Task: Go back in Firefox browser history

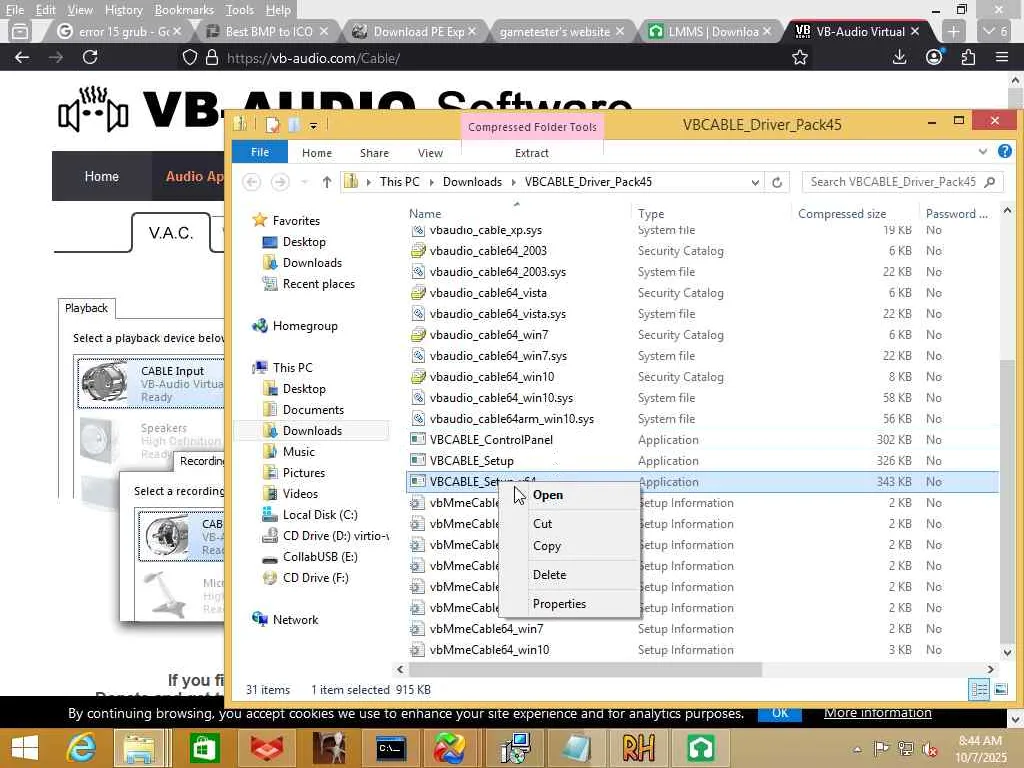Action: (22, 57)
